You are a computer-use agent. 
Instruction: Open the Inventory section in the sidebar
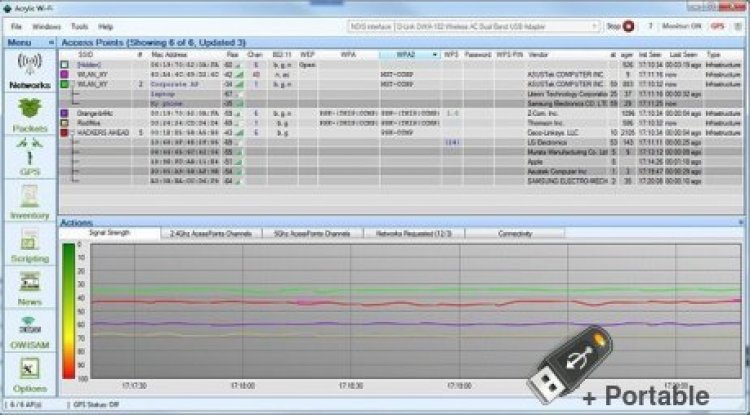pyautogui.click(x=30, y=201)
